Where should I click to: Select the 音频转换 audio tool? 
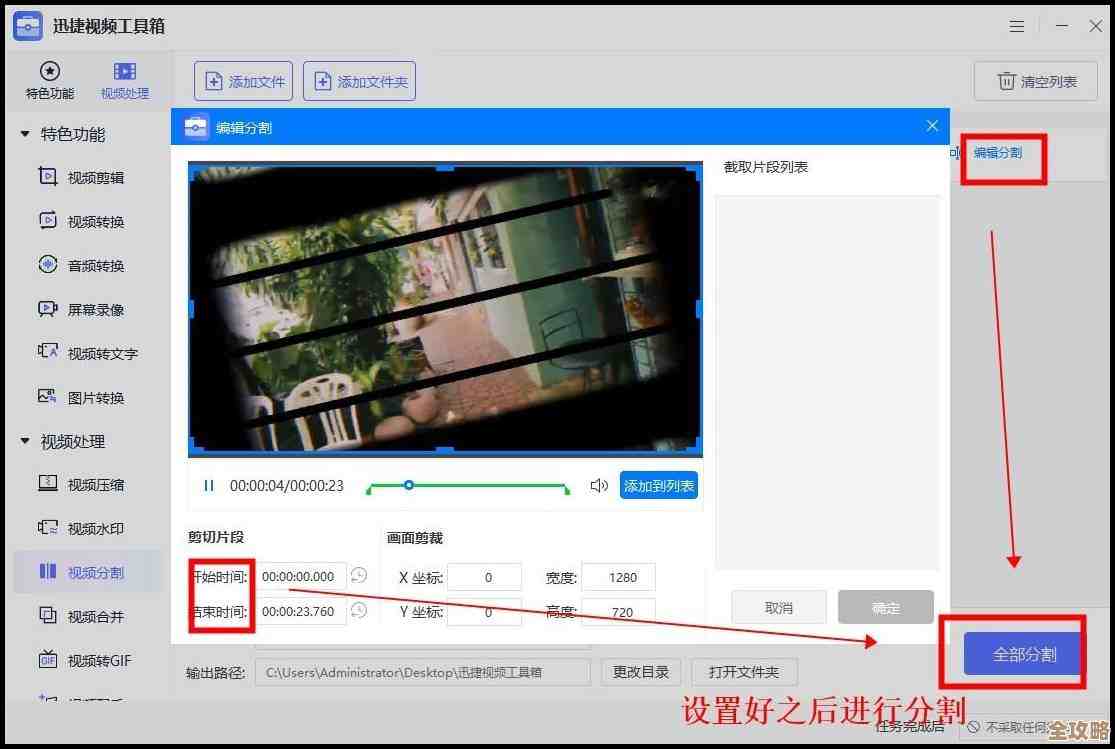pos(95,265)
